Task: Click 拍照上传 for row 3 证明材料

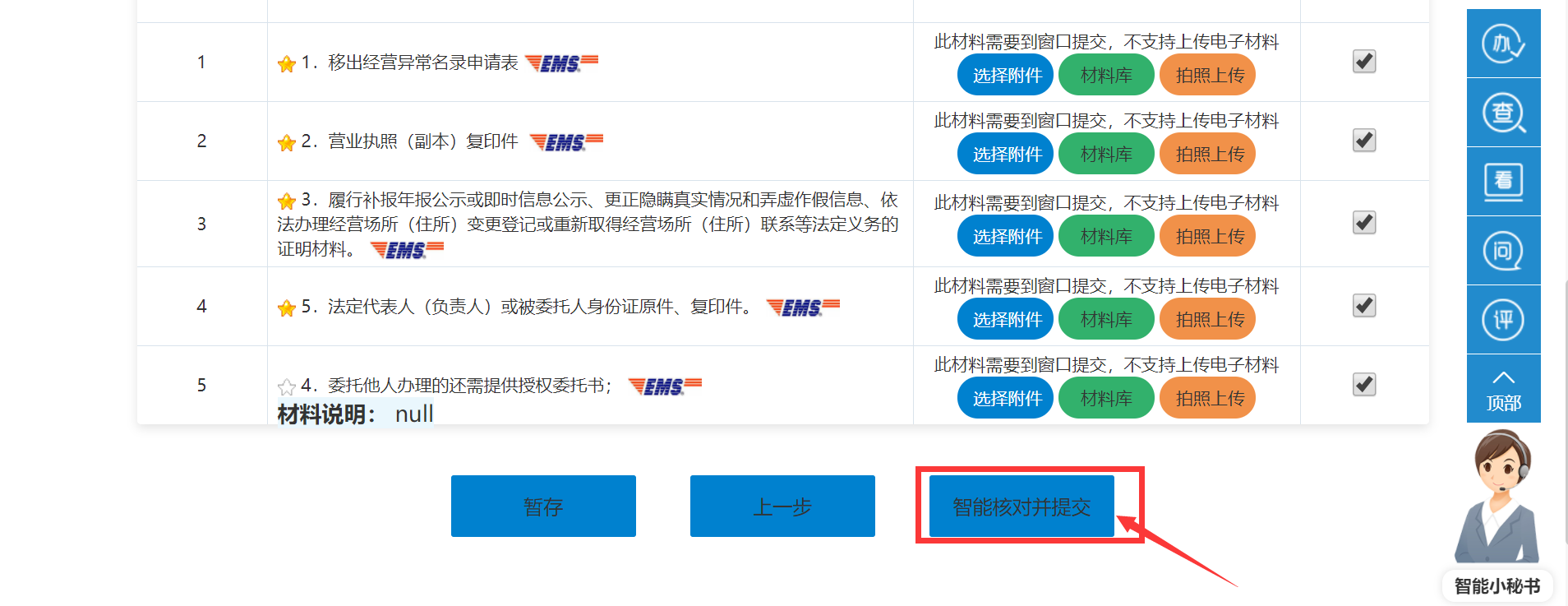Action: click(x=1207, y=237)
